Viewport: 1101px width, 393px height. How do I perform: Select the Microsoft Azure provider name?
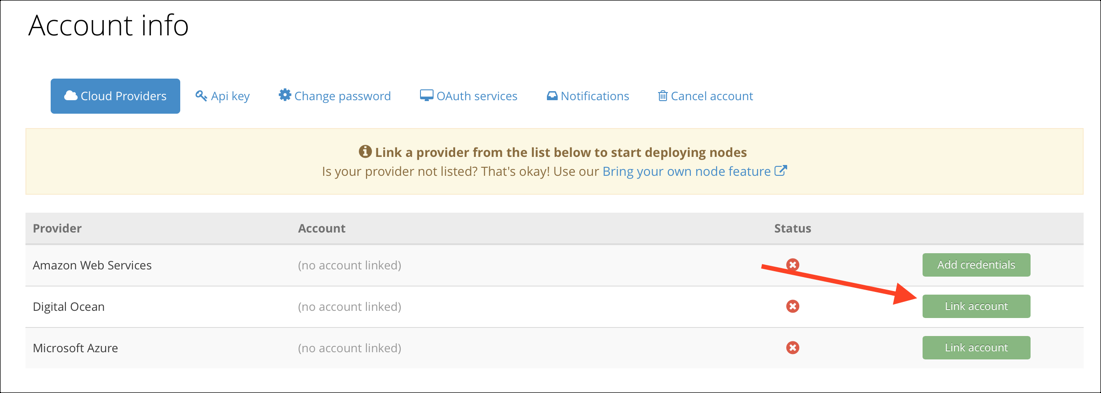pos(75,347)
